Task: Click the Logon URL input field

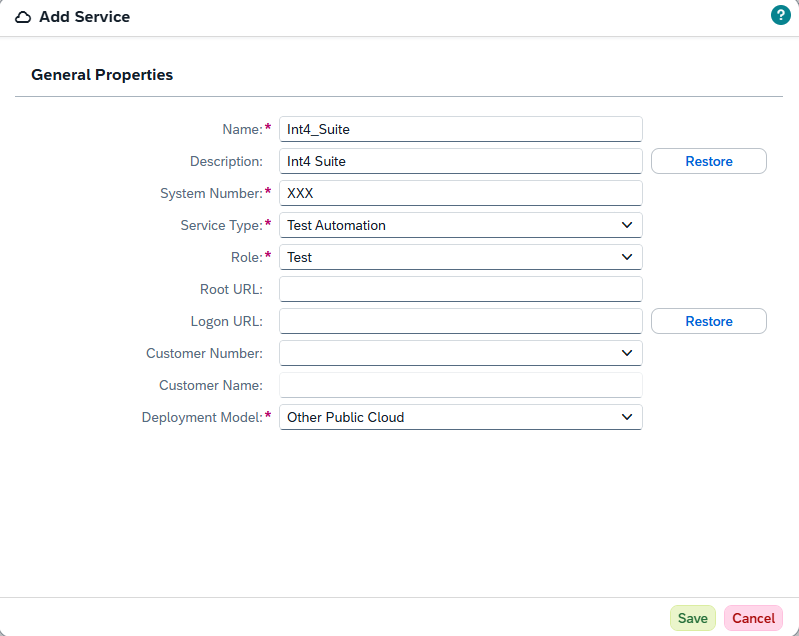Action: point(461,322)
